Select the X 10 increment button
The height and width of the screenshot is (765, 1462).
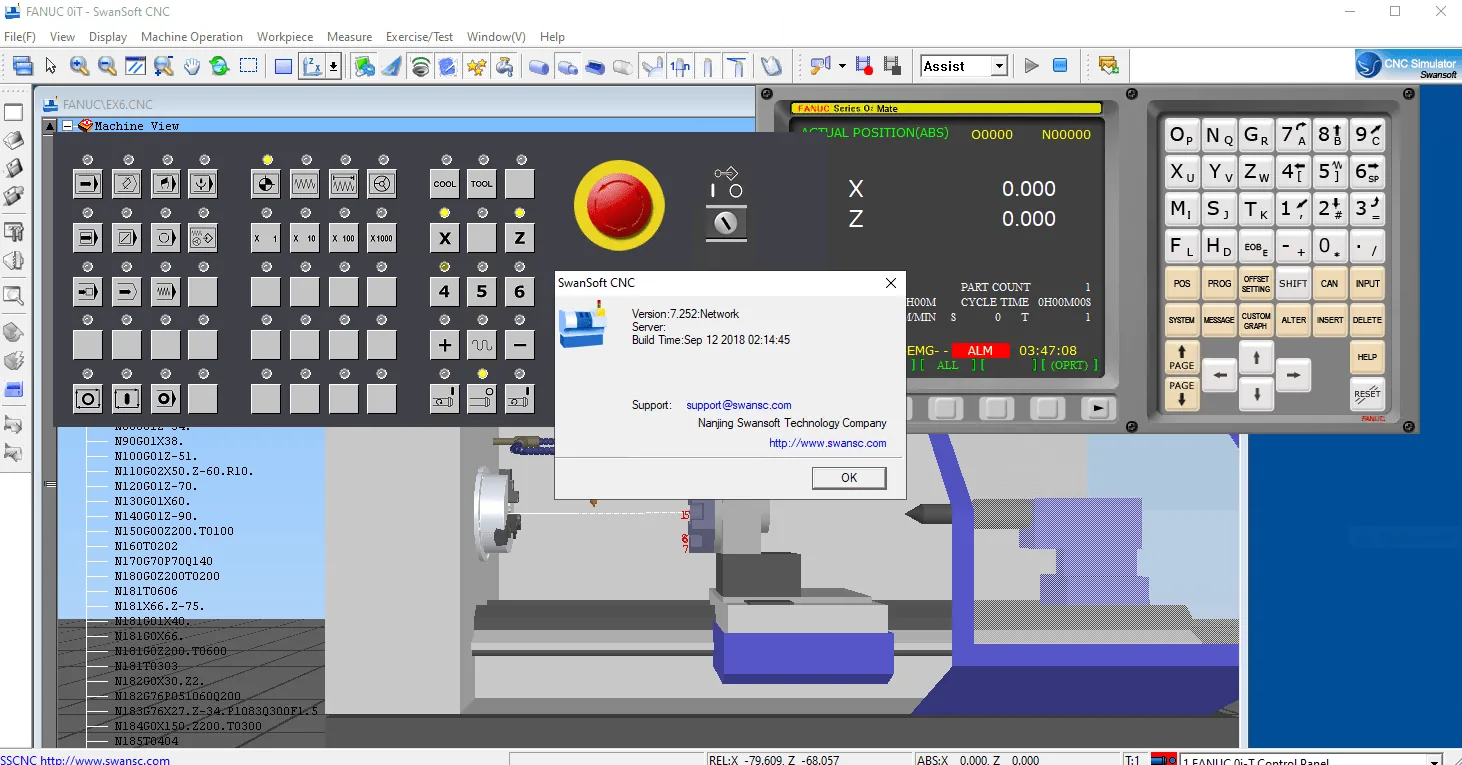click(304, 238)
